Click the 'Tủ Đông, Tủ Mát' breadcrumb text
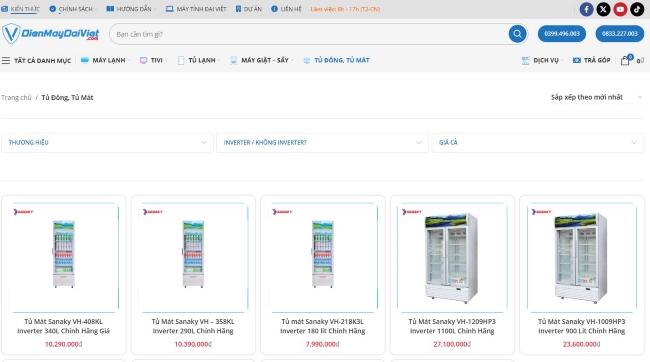This screenshot has width=650, height=362. coord(67,97)
